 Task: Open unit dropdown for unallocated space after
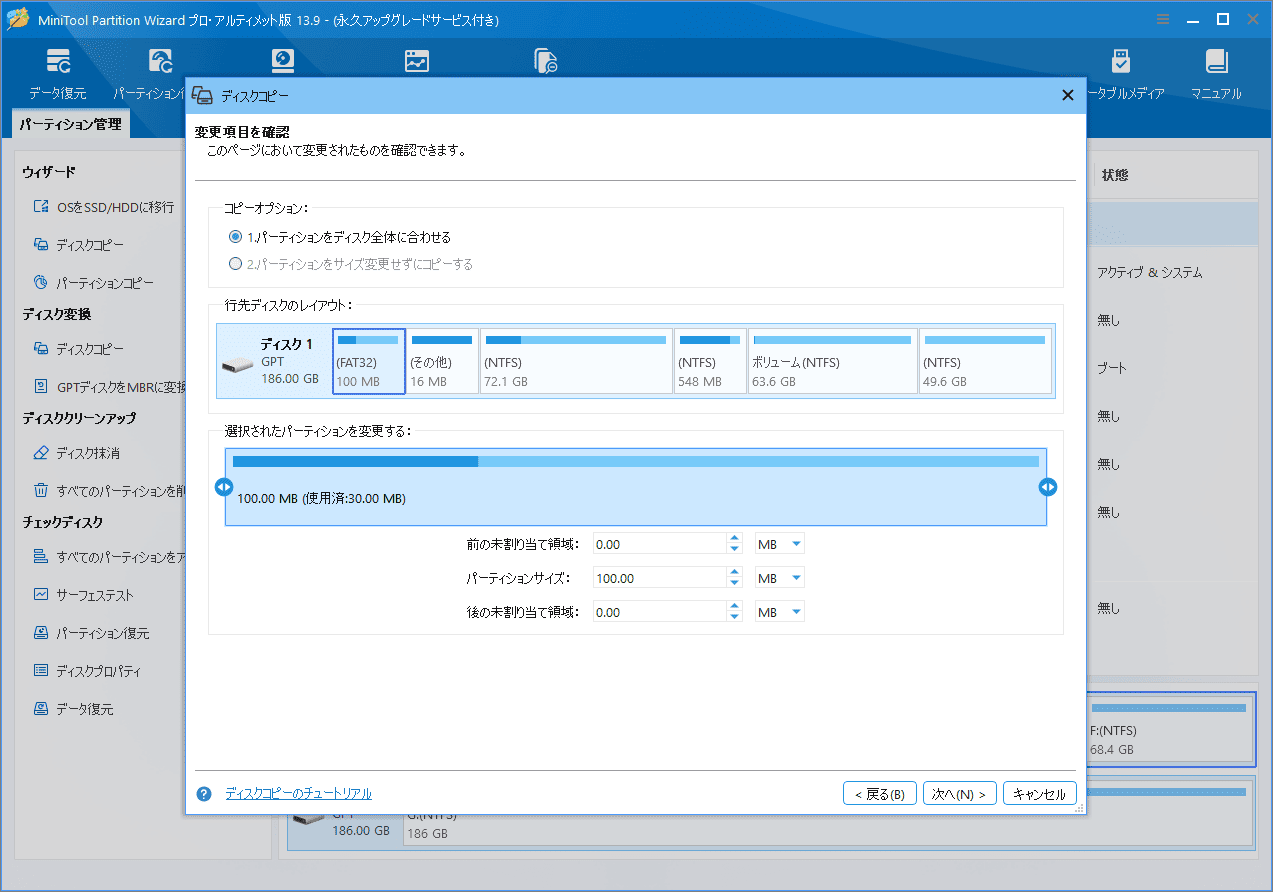(x=780, y=612)
